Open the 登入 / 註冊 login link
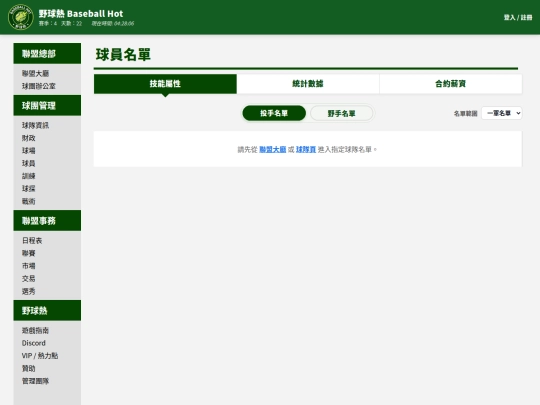 point(518,17)
